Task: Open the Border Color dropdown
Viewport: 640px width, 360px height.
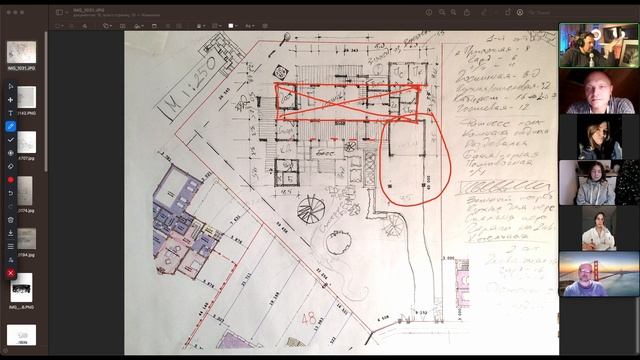Action: [x=216, y=26]
